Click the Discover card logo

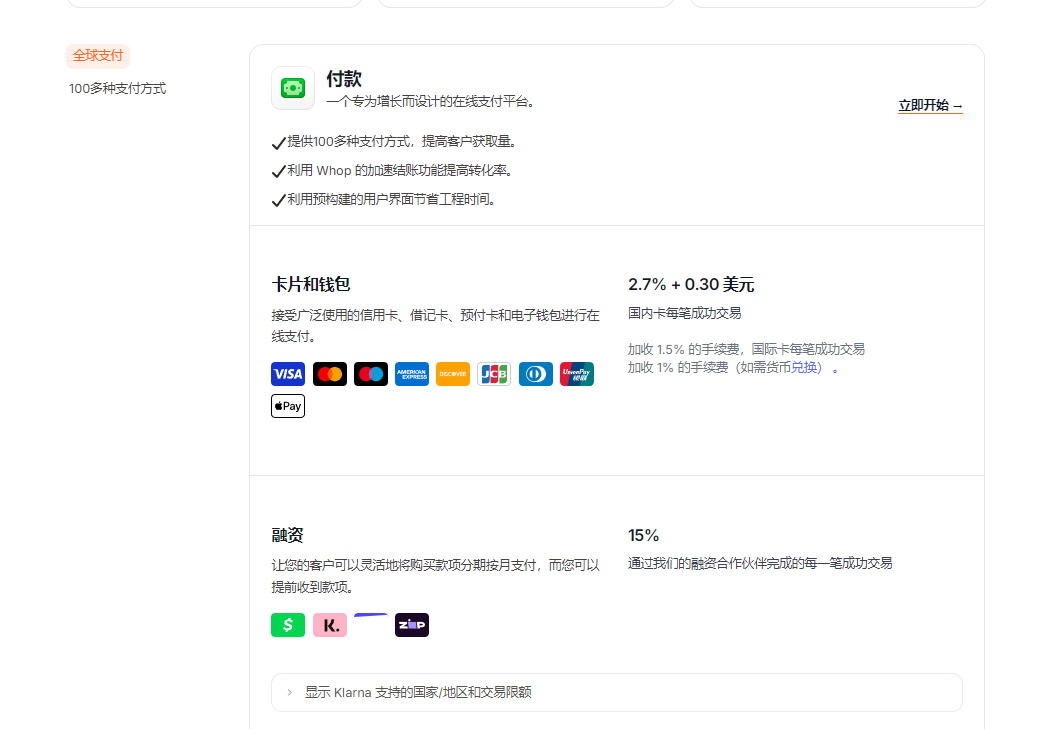453,374
